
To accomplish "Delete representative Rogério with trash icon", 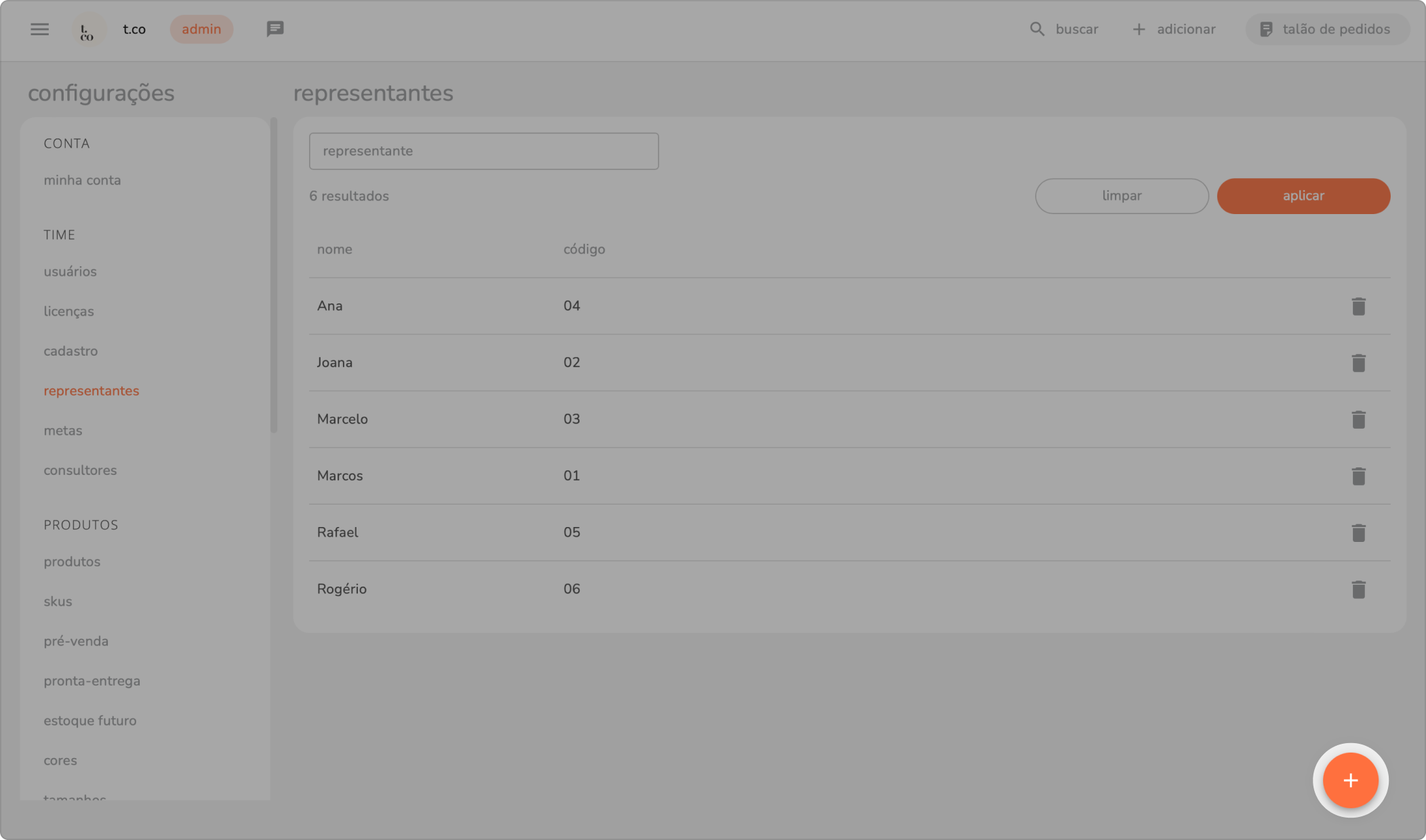I will (x=1358, y=589).
